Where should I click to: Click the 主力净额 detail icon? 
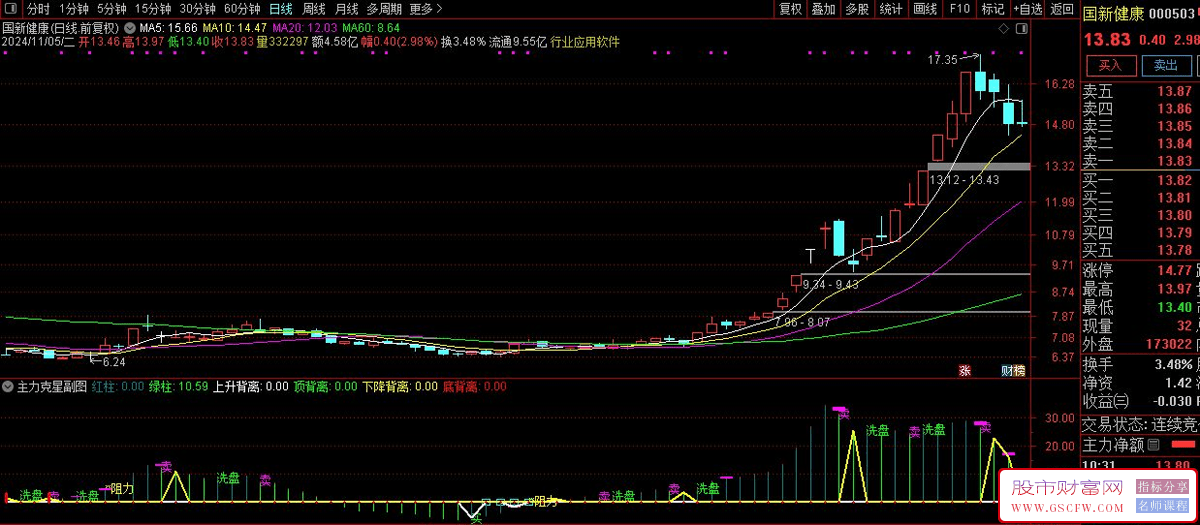click(x=1154, y=445)
